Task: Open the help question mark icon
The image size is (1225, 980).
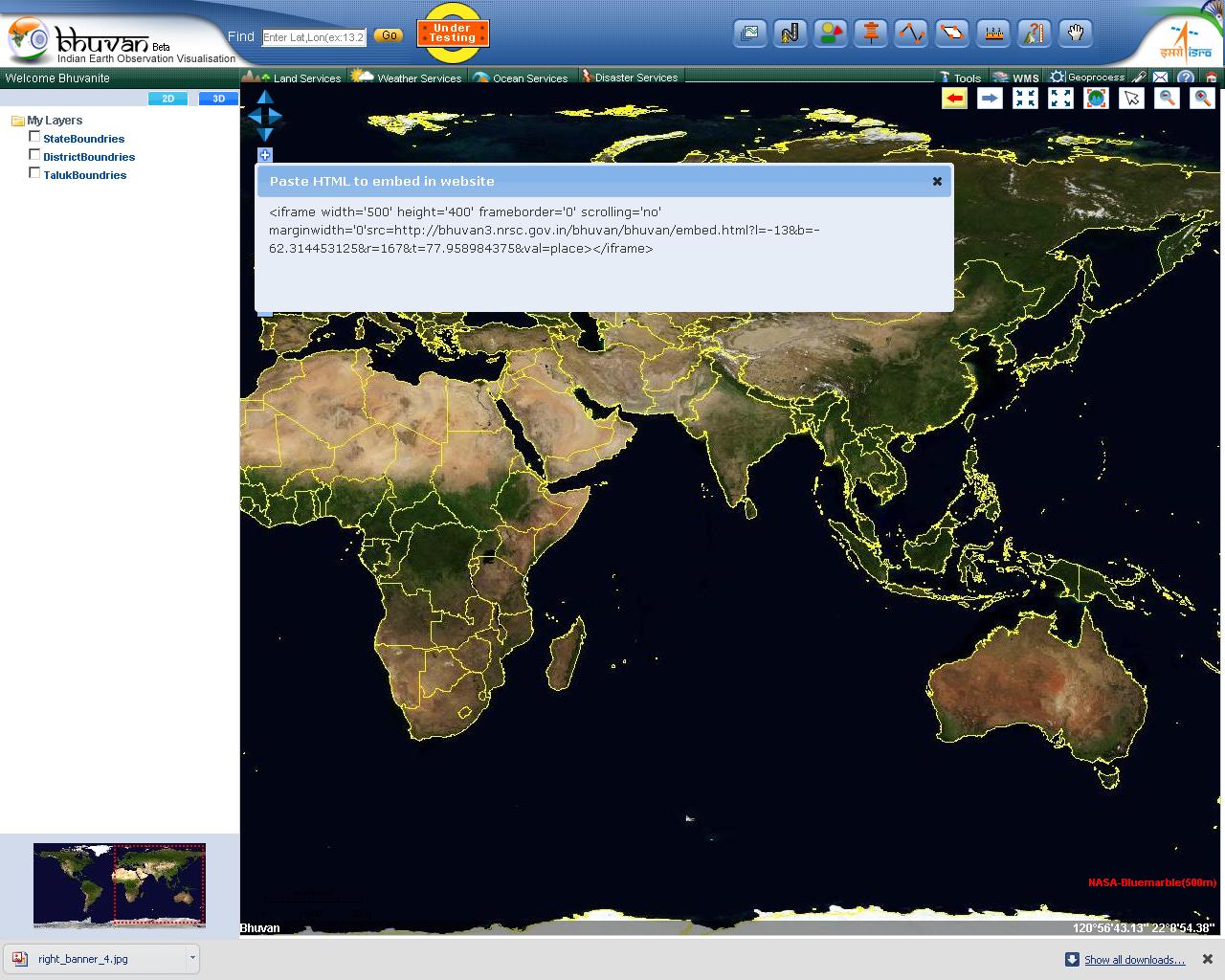Action: pos(1186,78)
